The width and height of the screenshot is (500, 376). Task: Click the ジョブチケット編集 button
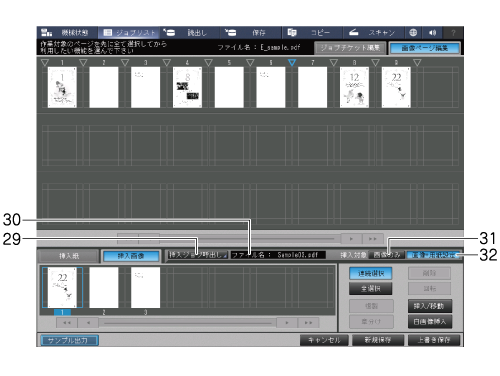click(350, 48)
